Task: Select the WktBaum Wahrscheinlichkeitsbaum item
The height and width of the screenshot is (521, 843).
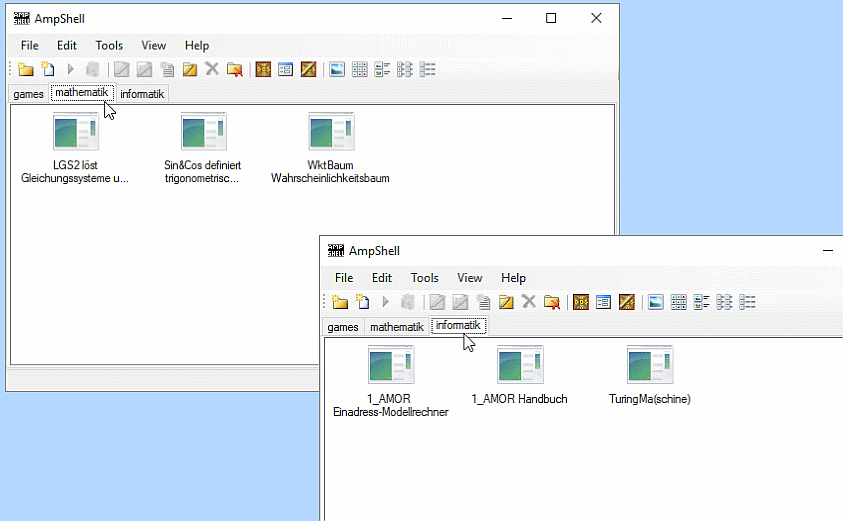Action: point(330,148)
